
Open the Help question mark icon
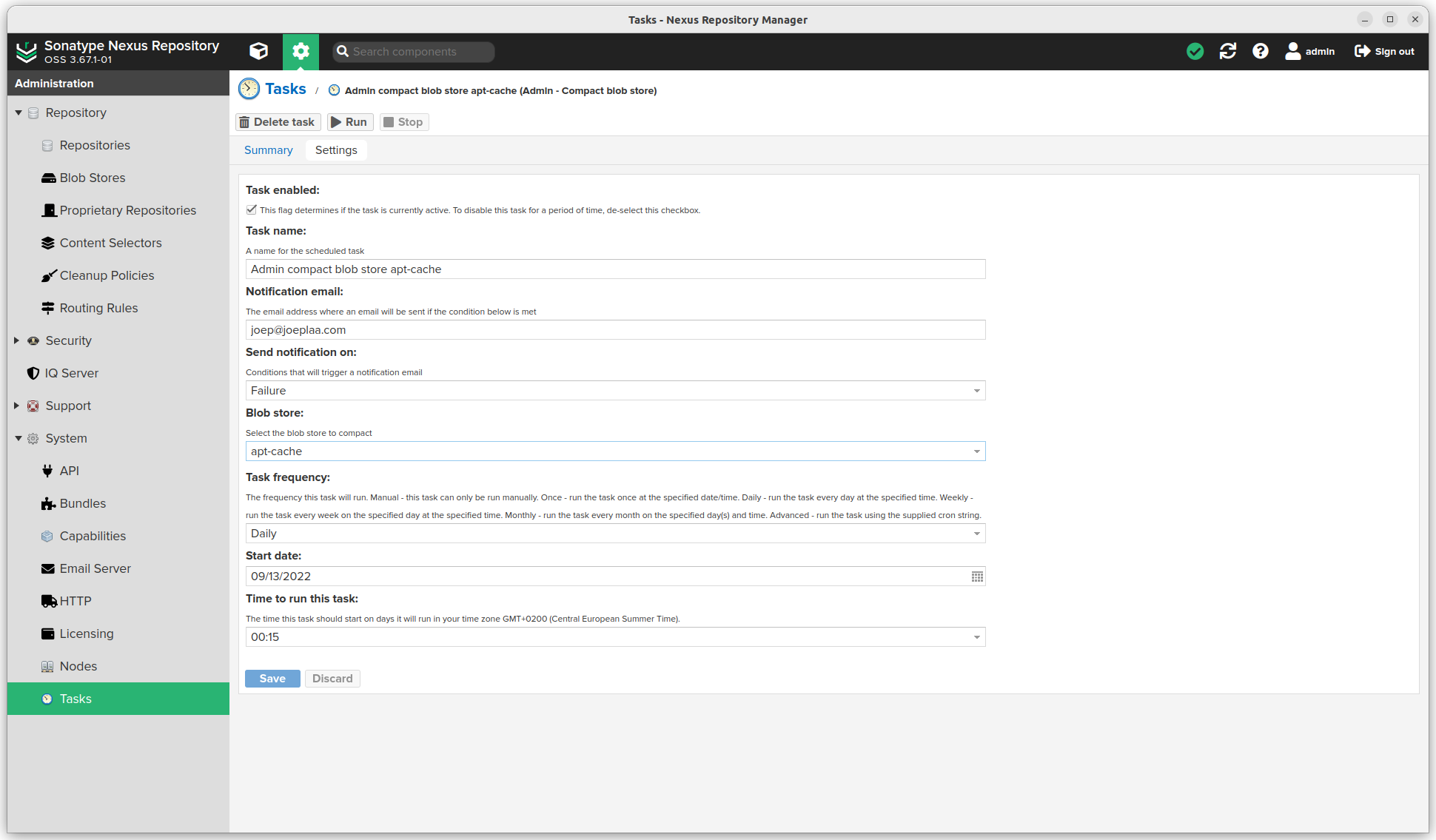click(1261, 51)
